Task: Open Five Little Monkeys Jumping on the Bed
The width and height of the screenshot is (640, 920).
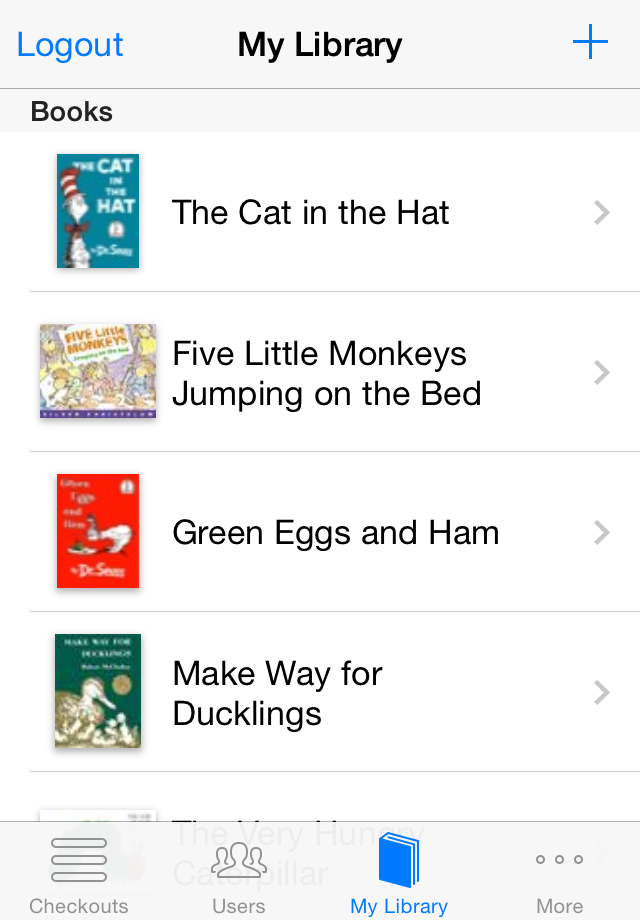Action: point(326,373)
